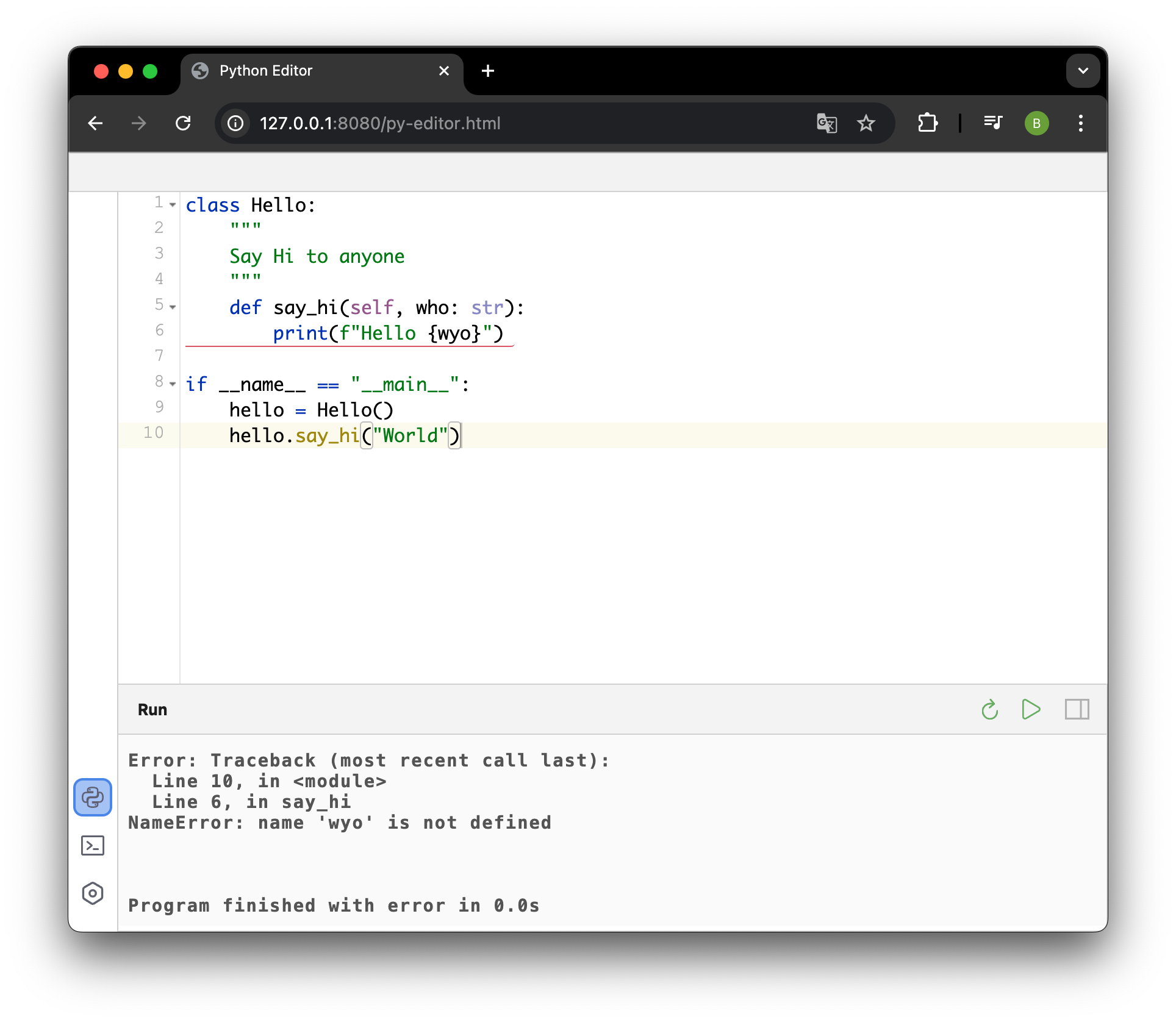This screenshot has width=1176, height=1022.
Task: Click 'Line 6, in say_hi' traceback line
Action: (x=251, y=802)
